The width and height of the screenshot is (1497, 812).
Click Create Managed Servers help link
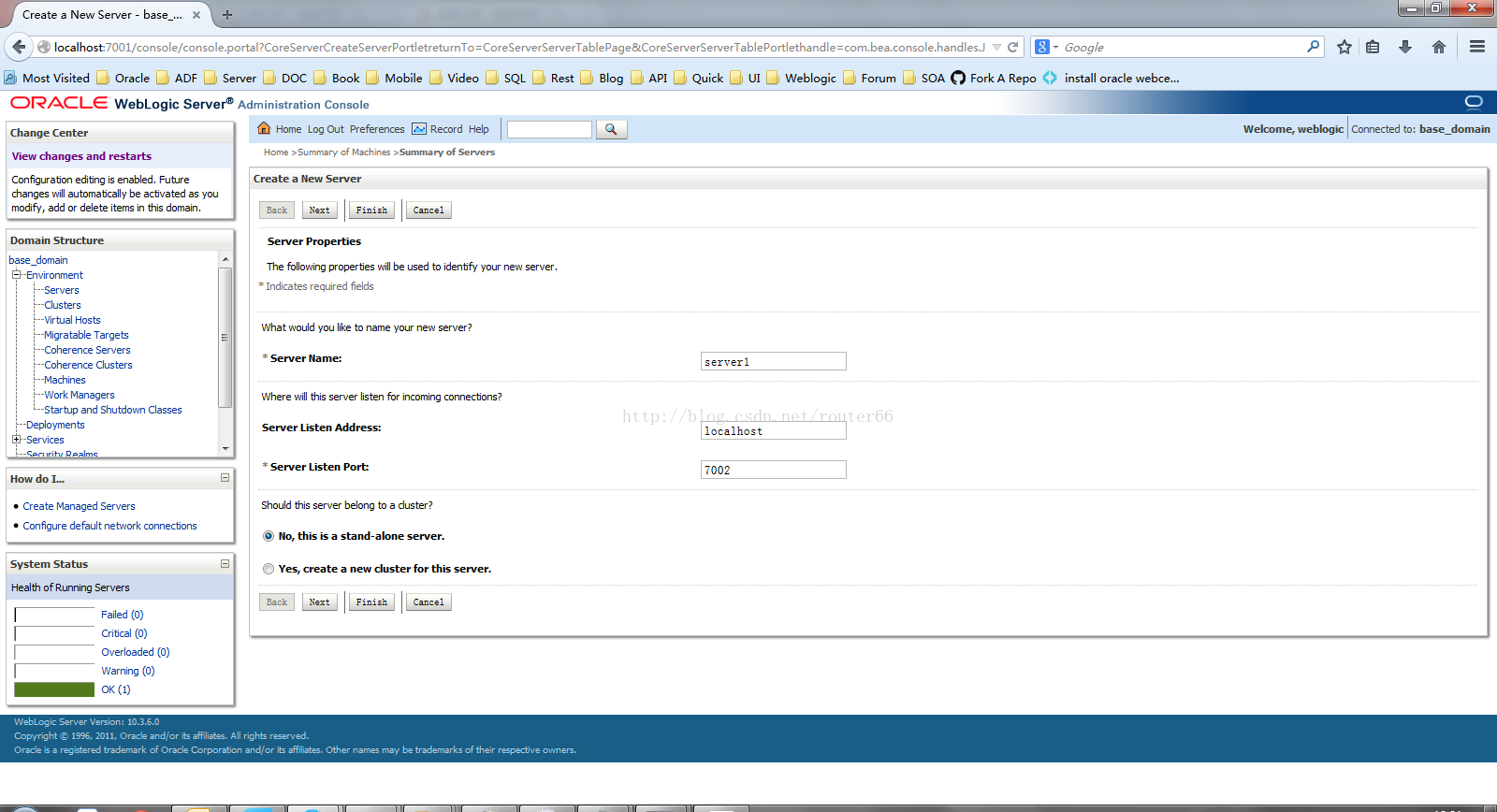pyautogui.click(x=79, y=506)
